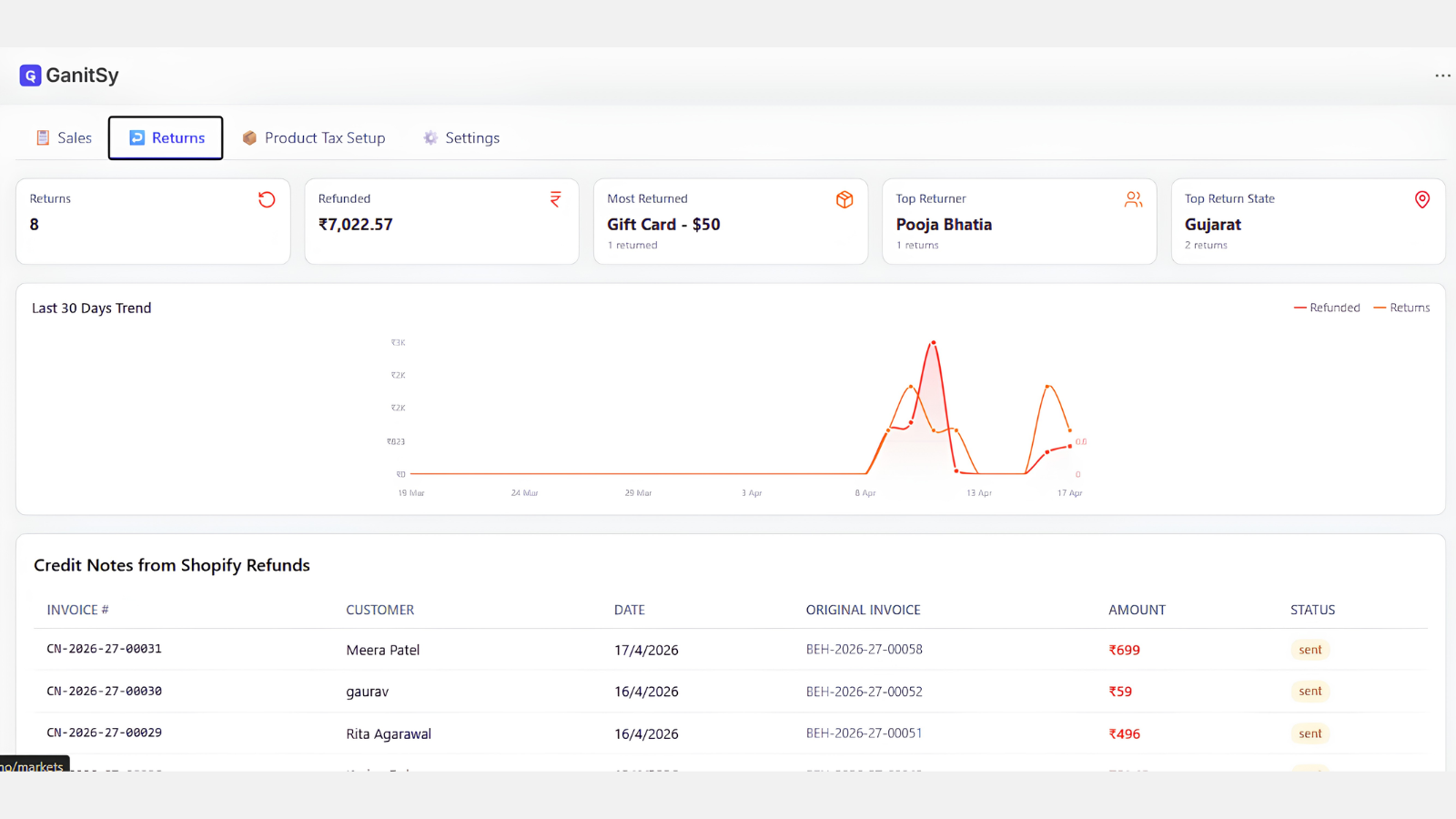Screen dimensions: 1456x819
Task: Click the people icon on Top Returner card
Action: (x=1133, y=199)
